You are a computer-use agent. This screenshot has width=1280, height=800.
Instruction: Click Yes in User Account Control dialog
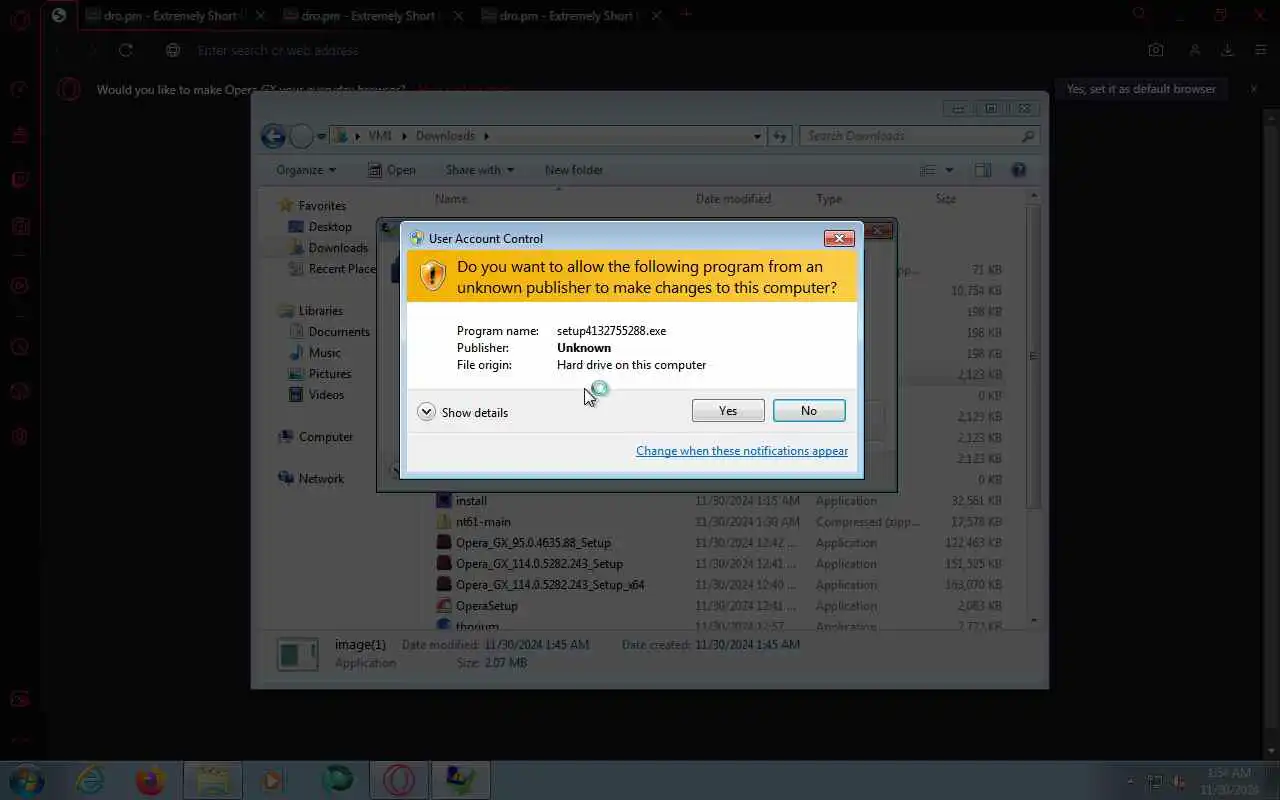coord(728,411)
